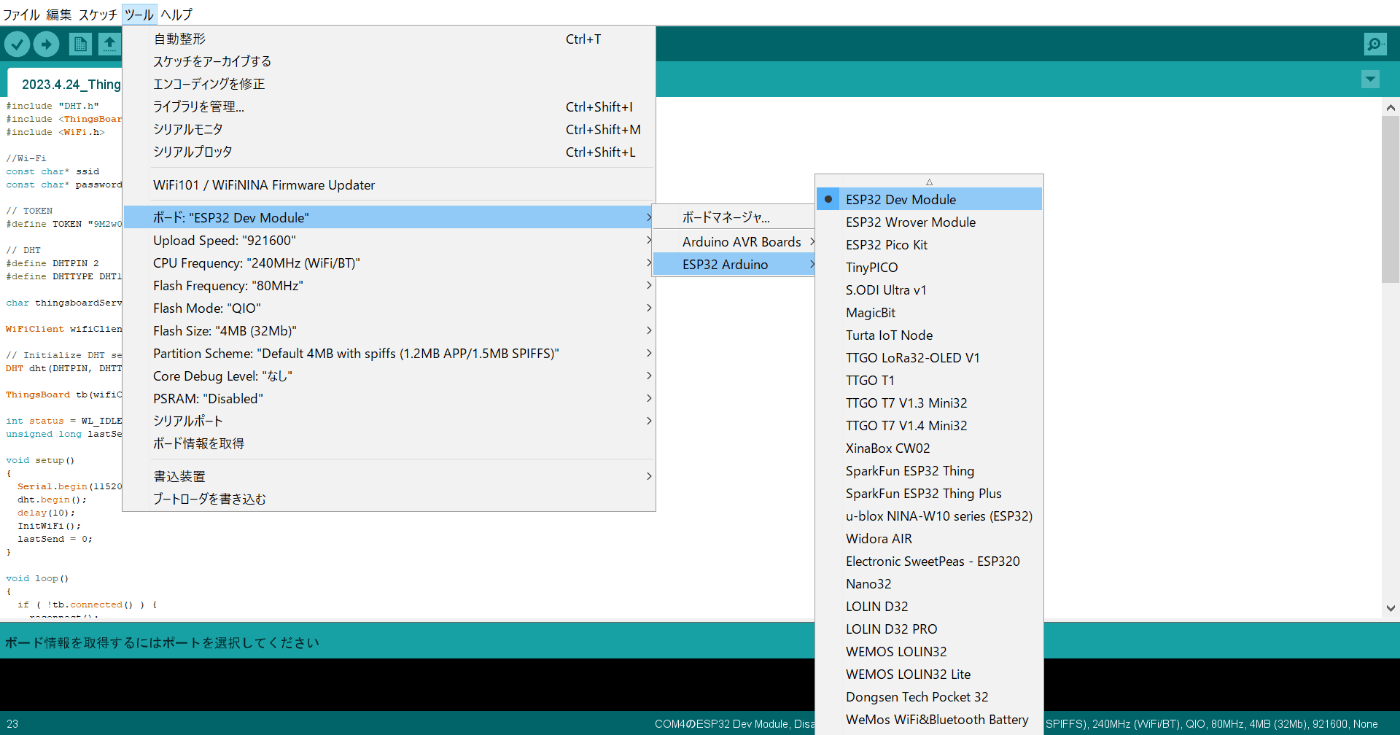Open the Serial Monitor magnifier icon
The width and height of the screenshot is (1400, 735).
(x=1376, y=44)
